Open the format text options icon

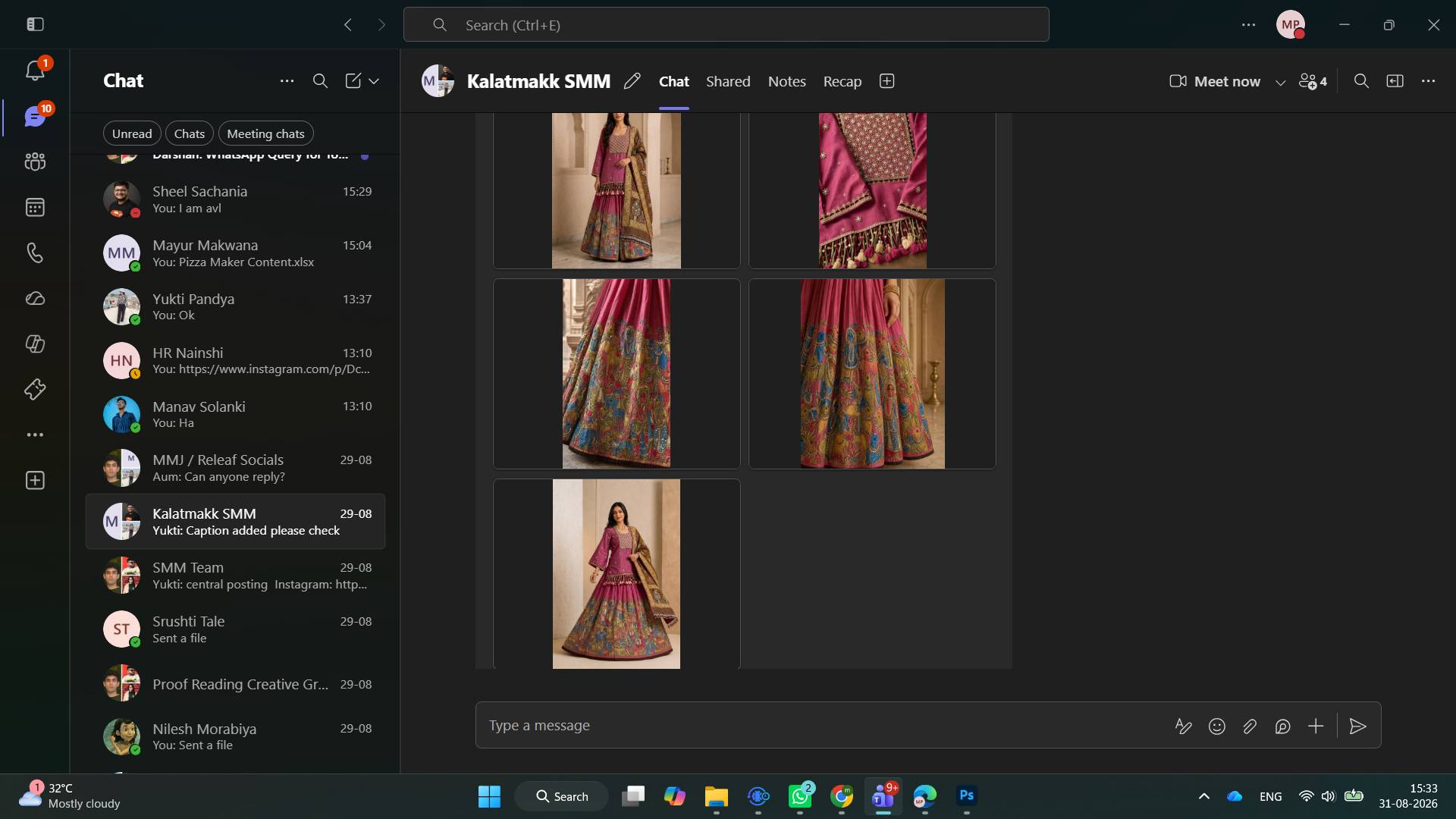click(1183, 726)
